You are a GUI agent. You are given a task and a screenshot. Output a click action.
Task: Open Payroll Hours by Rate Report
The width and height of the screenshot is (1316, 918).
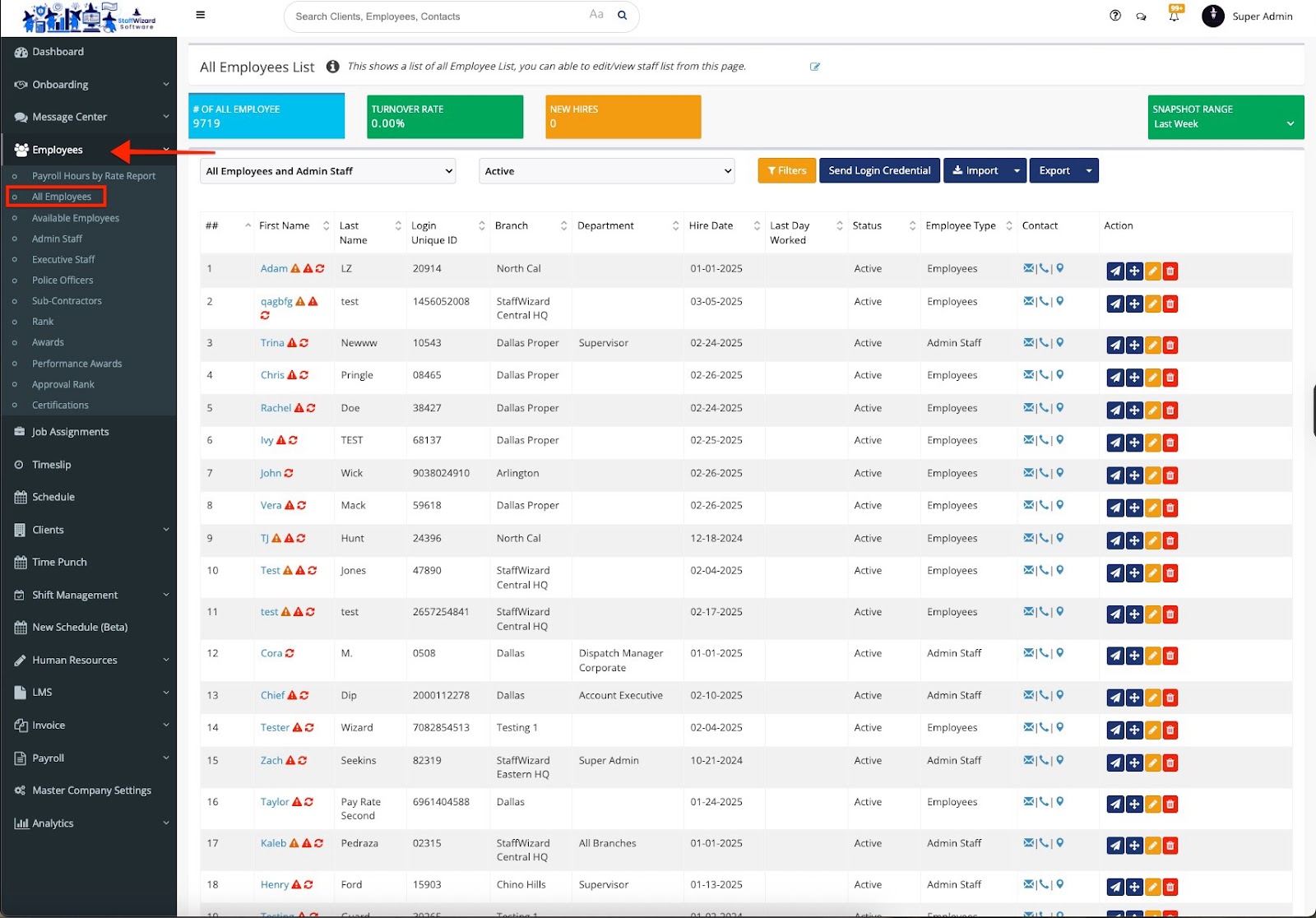[x=94, y=176]
